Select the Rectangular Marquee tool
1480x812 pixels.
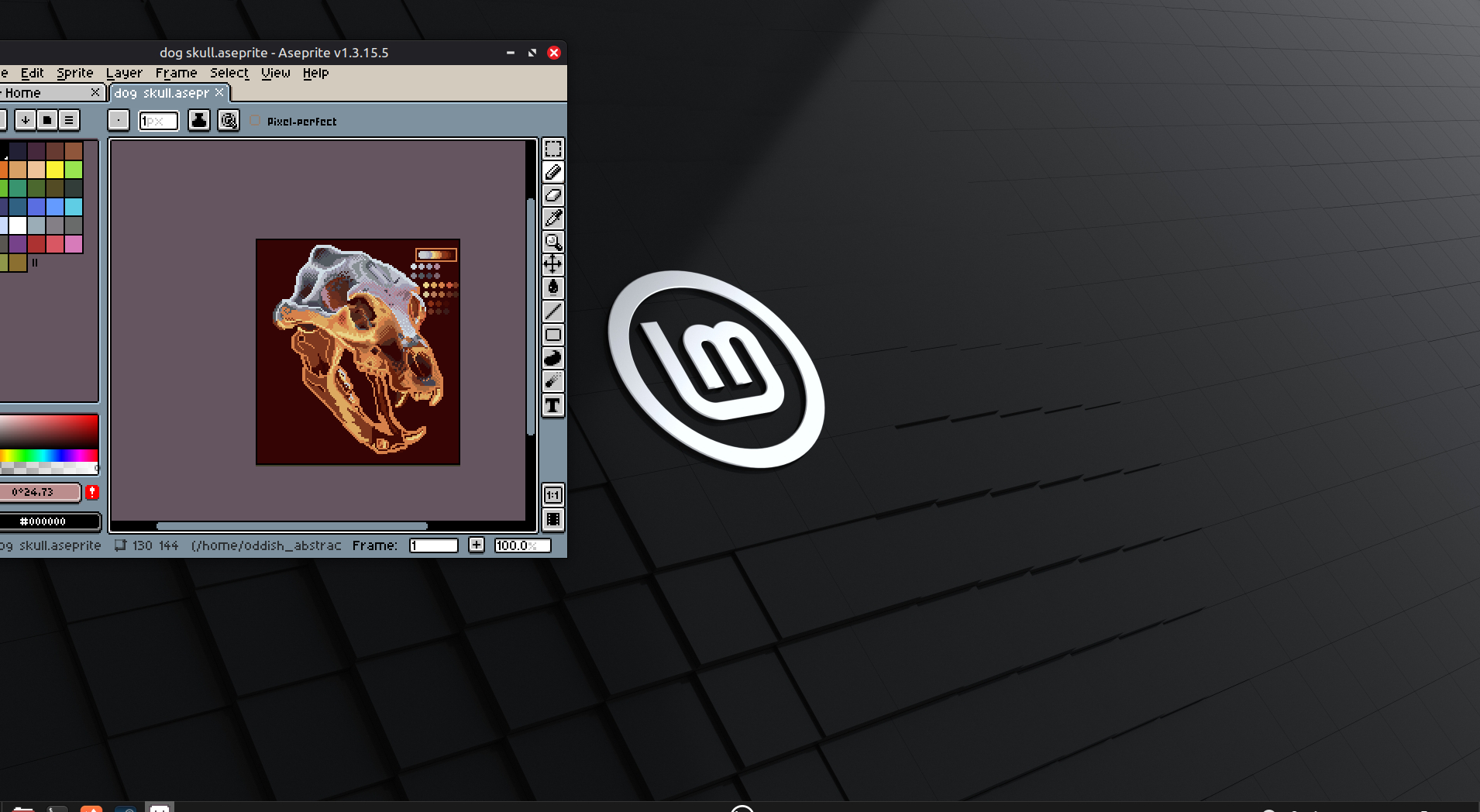click(x=552, y=149)
